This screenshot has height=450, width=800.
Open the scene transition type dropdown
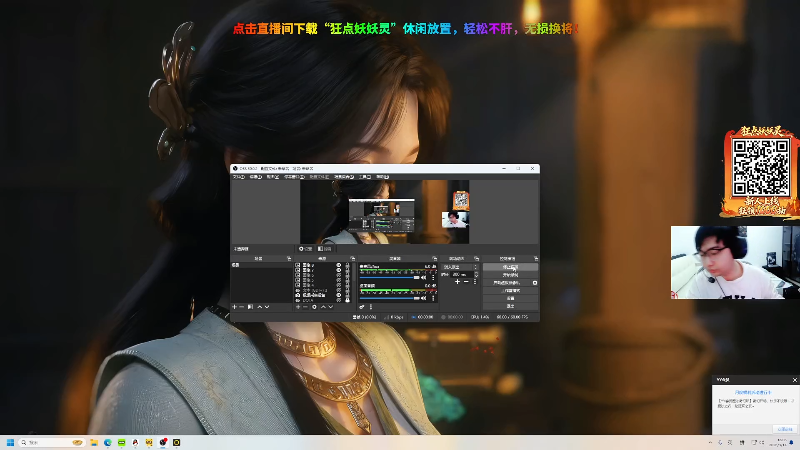[x=460, y=267]
